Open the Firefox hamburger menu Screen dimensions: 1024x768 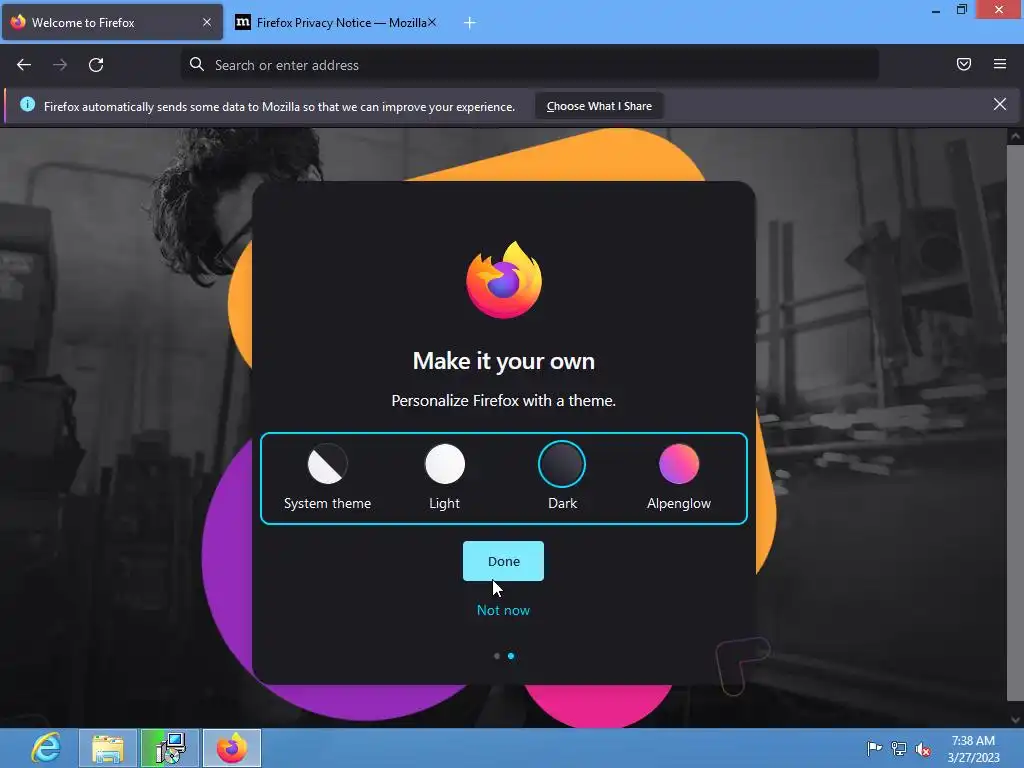tap(1000, 64)
